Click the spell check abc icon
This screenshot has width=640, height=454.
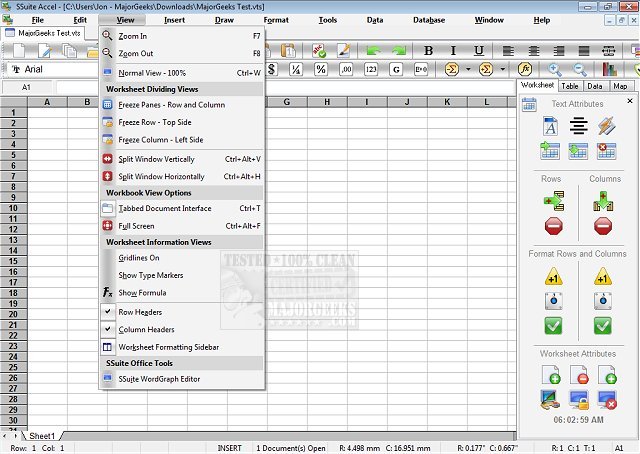319,51
